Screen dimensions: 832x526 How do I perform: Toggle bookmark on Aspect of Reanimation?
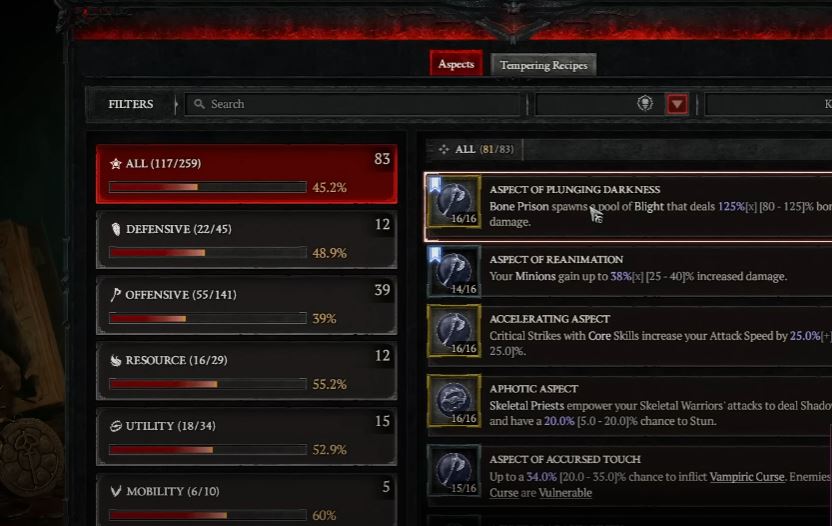(435, 254)
